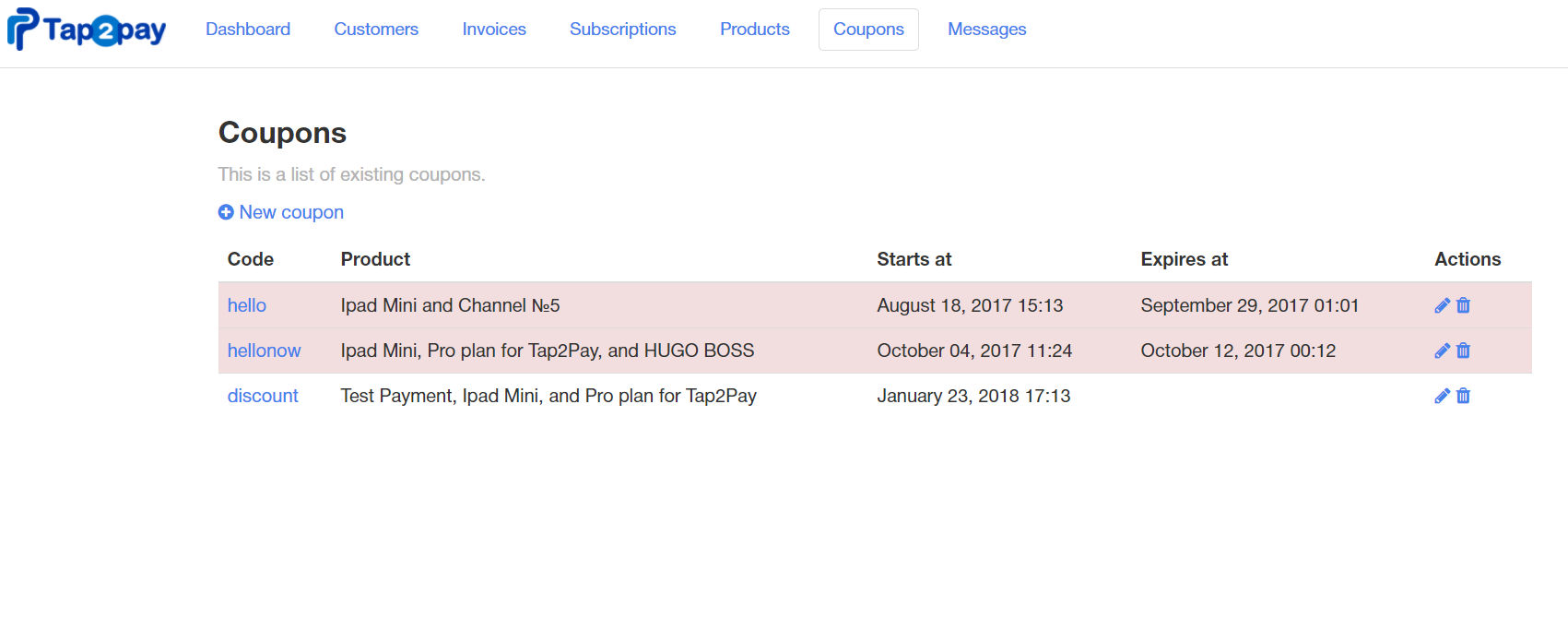This screenshot has width=1568, height=630.
Task: Navigate to the Products tab
Action: 755,30
